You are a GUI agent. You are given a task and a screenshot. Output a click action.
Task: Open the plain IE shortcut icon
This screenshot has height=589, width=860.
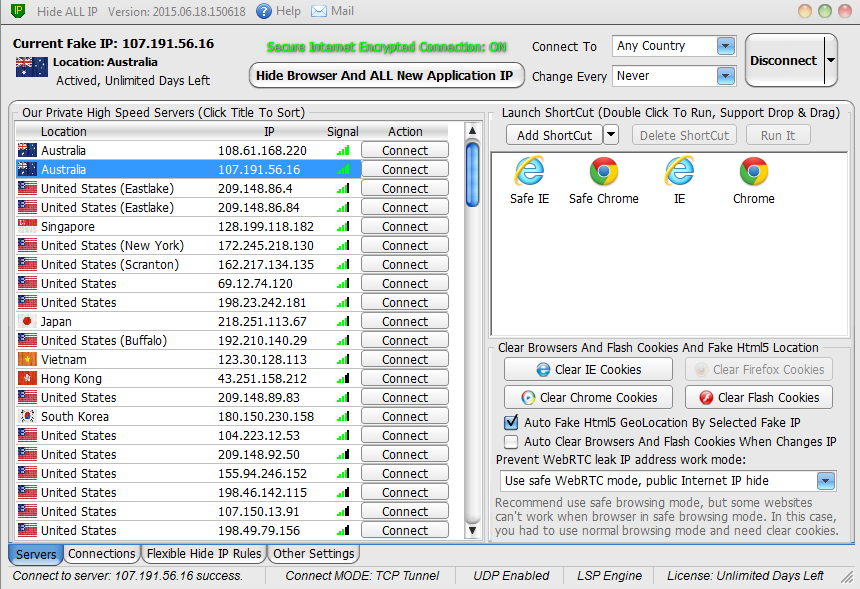pos(679,173)
